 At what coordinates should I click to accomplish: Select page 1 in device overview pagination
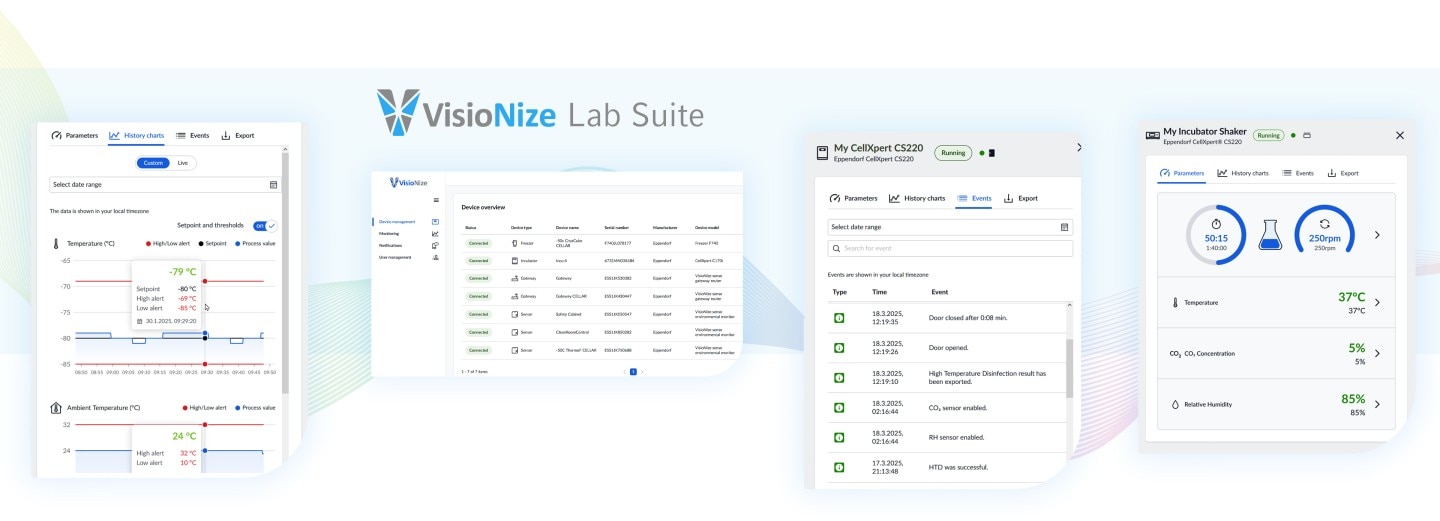coord(633,371)
